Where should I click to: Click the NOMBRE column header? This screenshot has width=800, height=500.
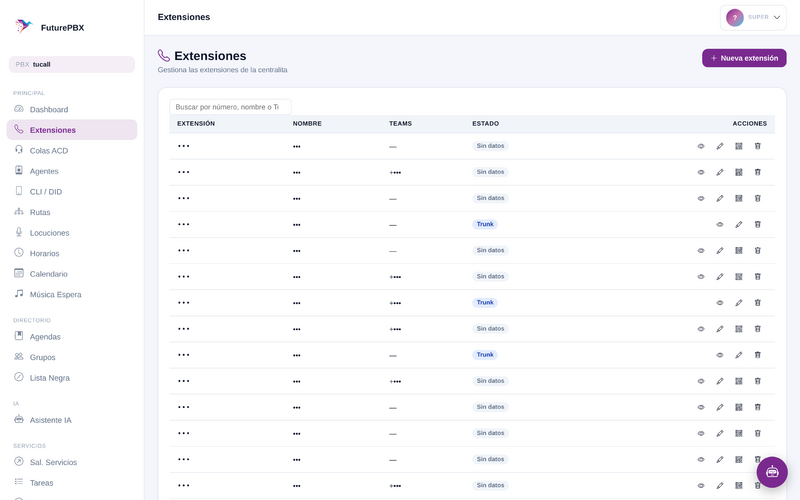point(307,123)
